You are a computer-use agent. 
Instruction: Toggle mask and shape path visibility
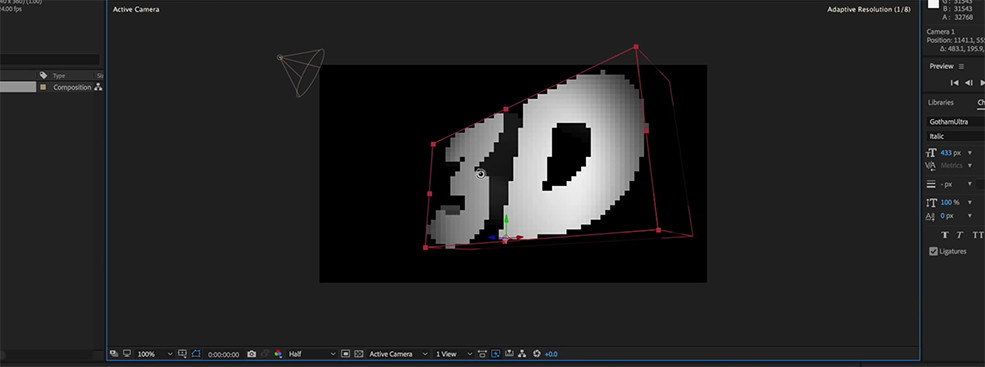tap(195, 354)
